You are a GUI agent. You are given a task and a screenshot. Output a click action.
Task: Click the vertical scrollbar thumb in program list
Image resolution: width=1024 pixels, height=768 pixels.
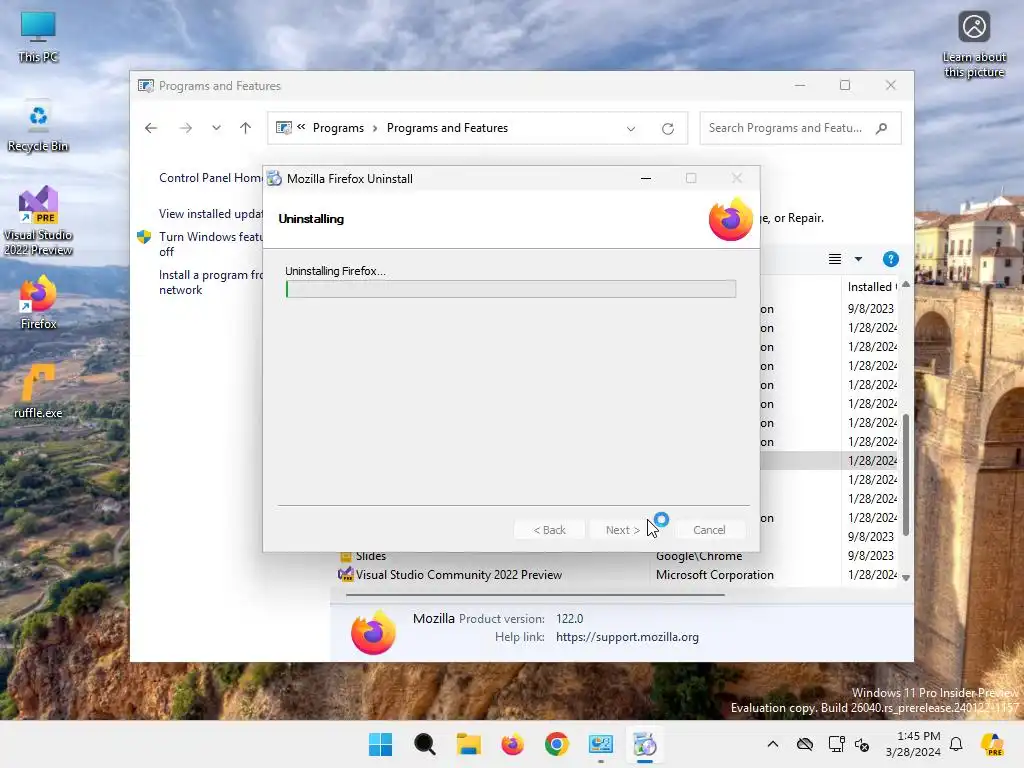click(x=906, y=475)
